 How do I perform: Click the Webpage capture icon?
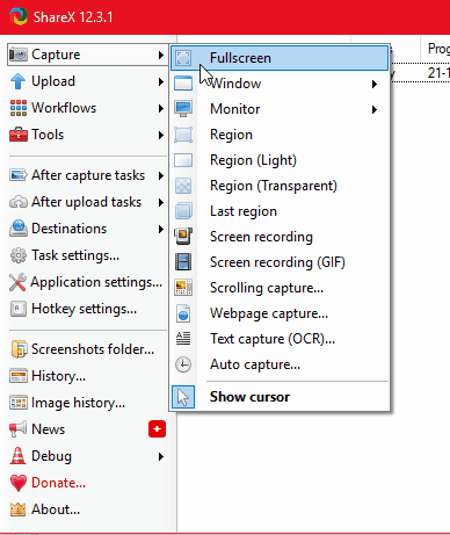[183, 313]
